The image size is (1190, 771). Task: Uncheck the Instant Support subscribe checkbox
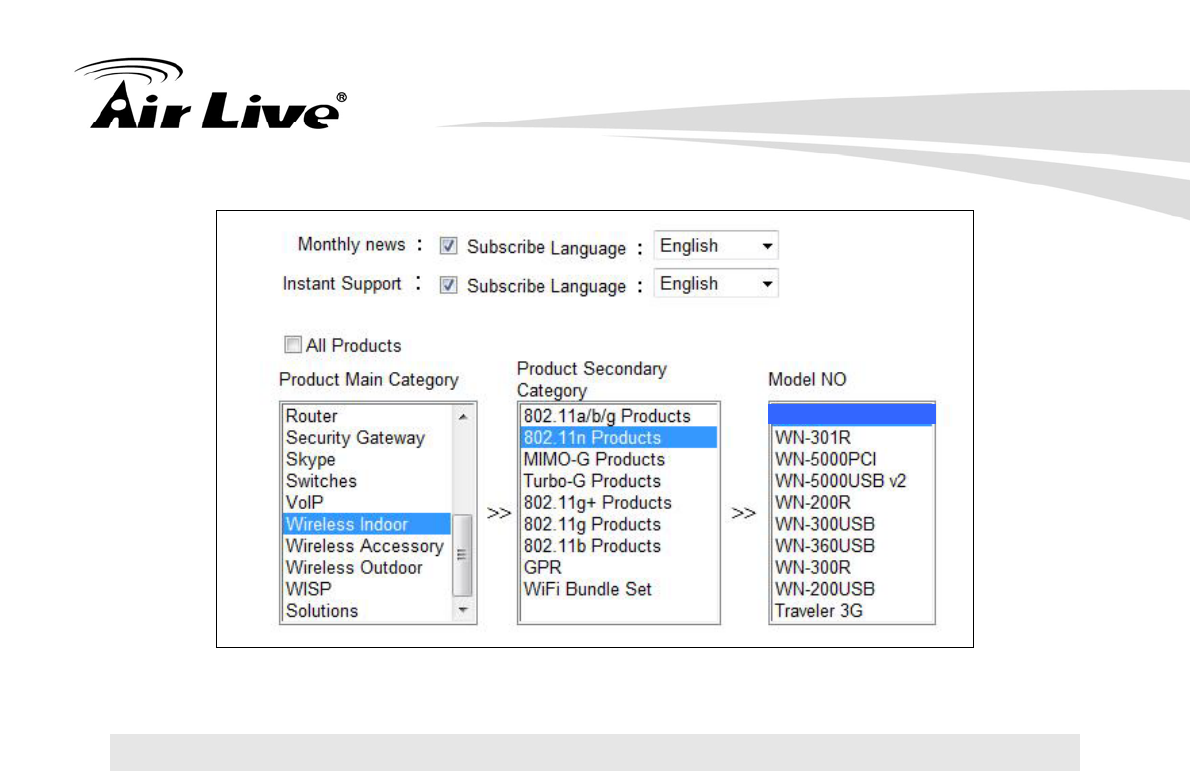[x=449, y=285]
